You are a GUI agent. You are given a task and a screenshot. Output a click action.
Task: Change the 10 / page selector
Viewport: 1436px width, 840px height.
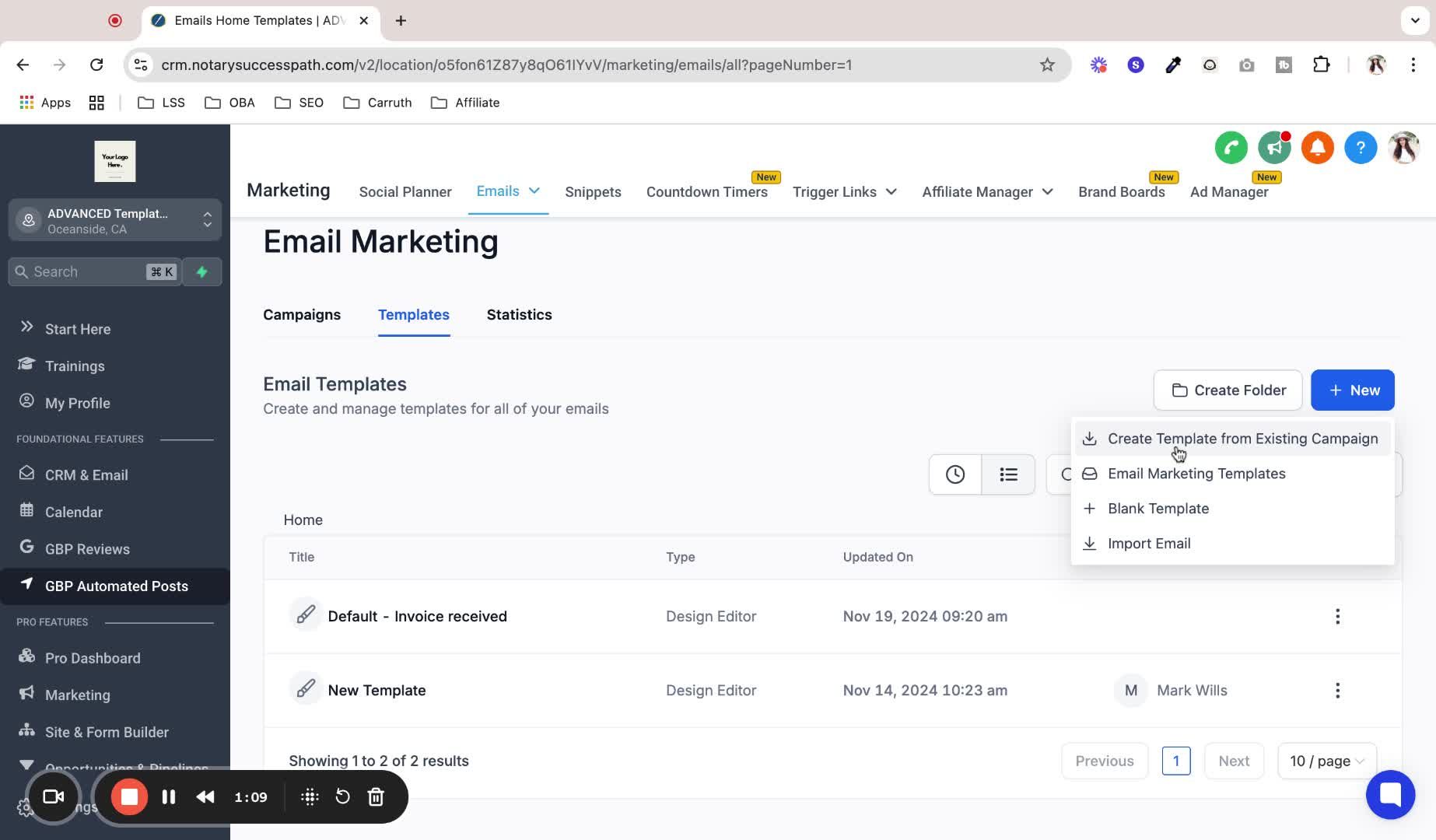1326,761
